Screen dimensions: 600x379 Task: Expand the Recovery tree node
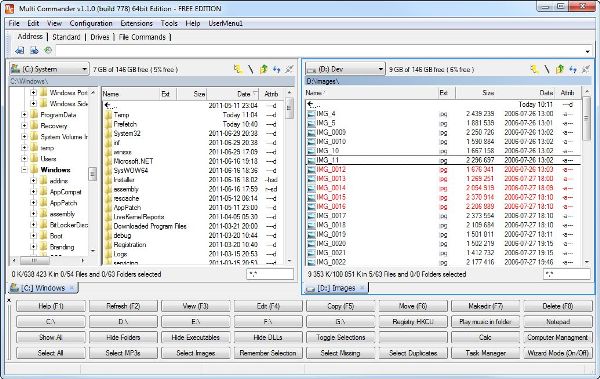tap(24, 126)
